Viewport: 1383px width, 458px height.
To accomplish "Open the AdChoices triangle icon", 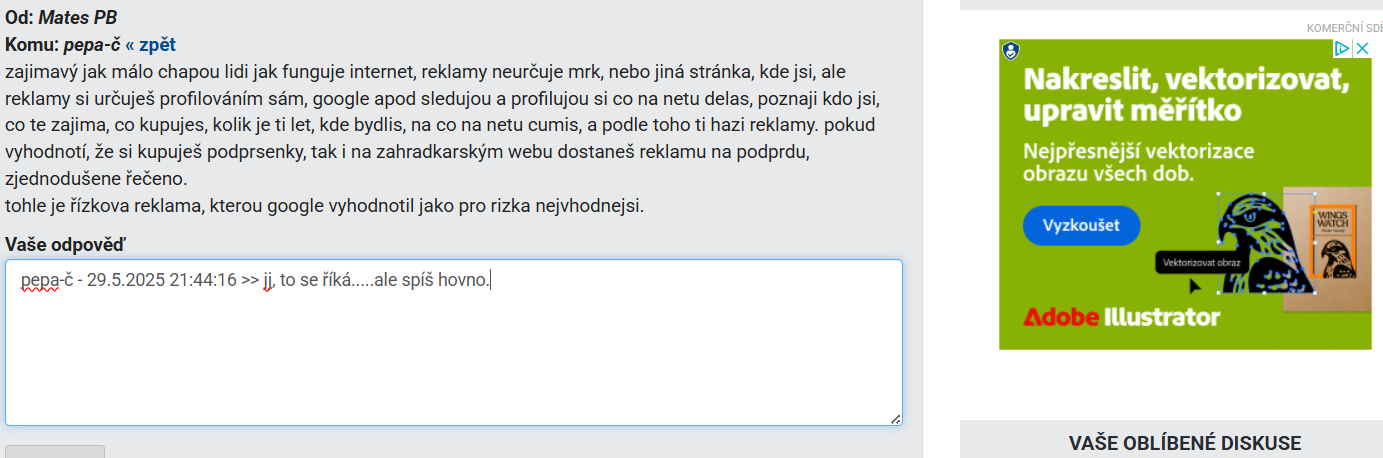I will point(1345,48).
